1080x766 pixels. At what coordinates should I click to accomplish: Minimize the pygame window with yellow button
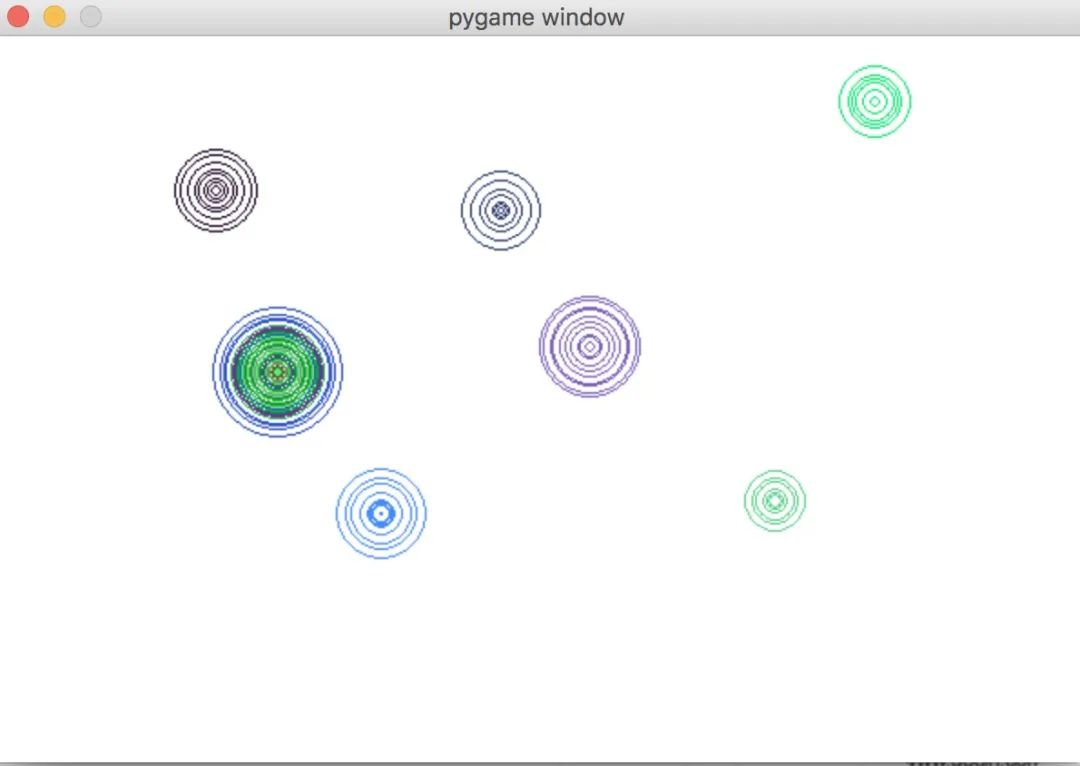[x=54, y=17]
